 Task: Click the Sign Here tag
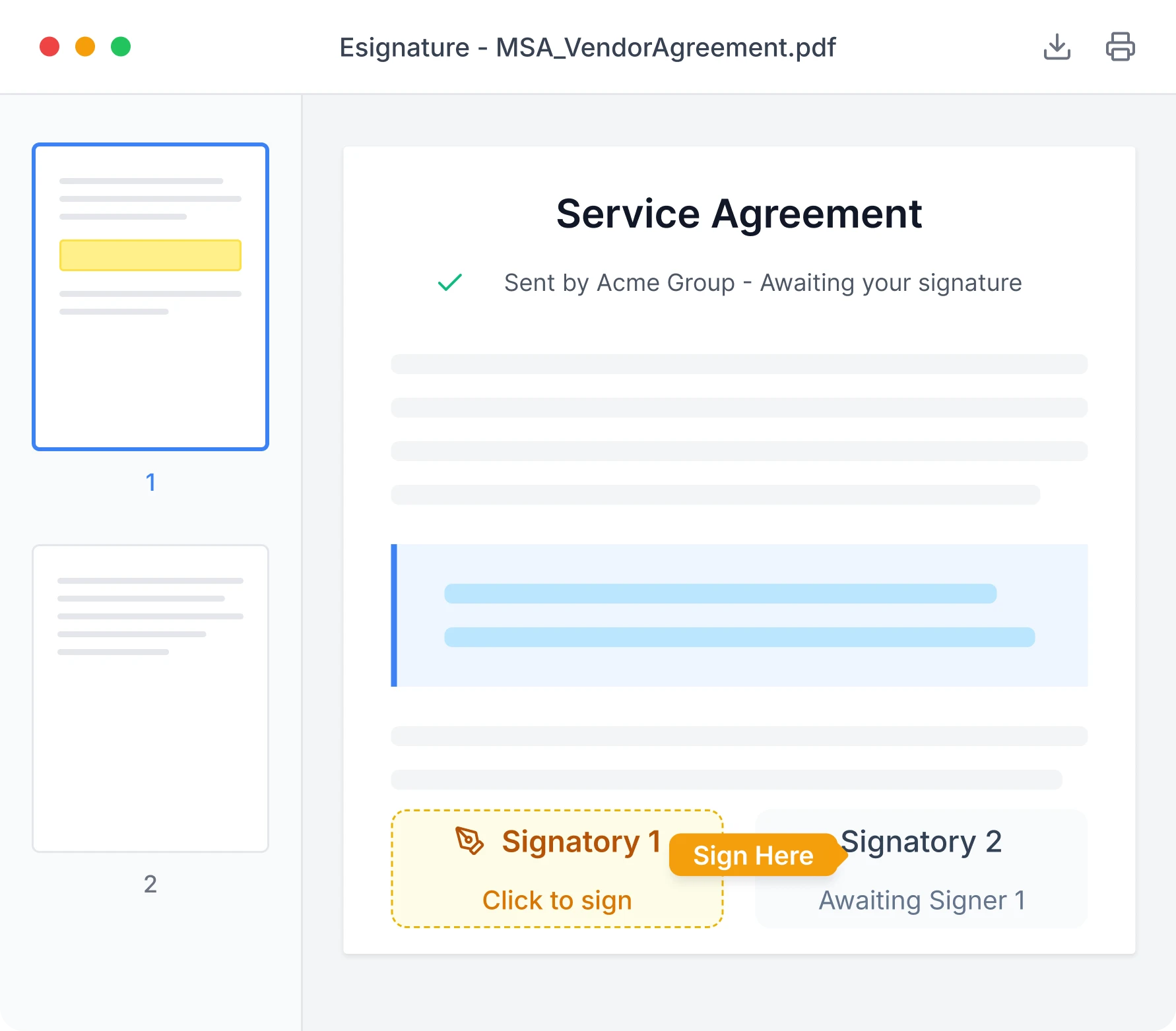757,855
